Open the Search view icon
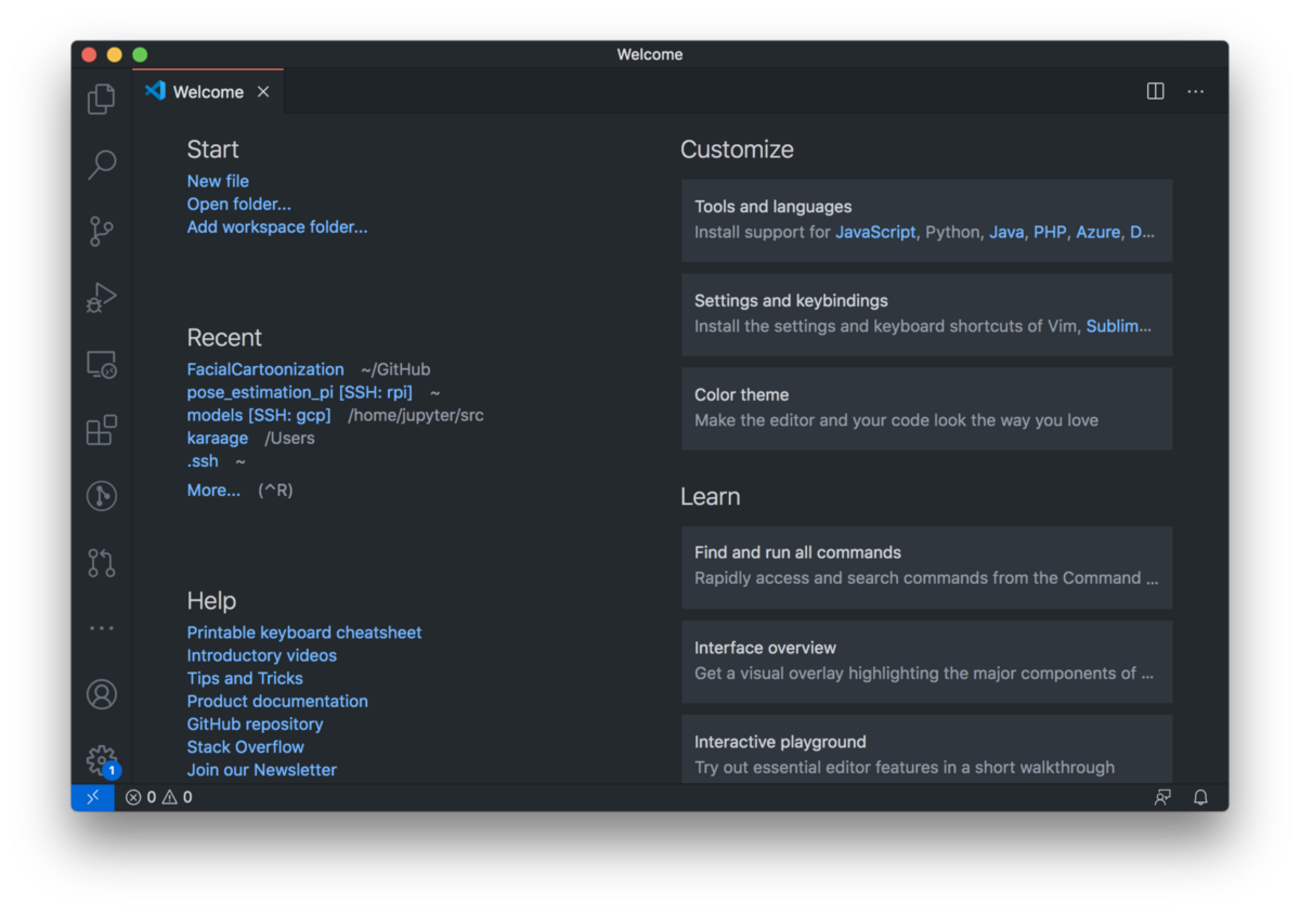Image resolution: width=1300 pixels, height=913 pixels. 101,164
